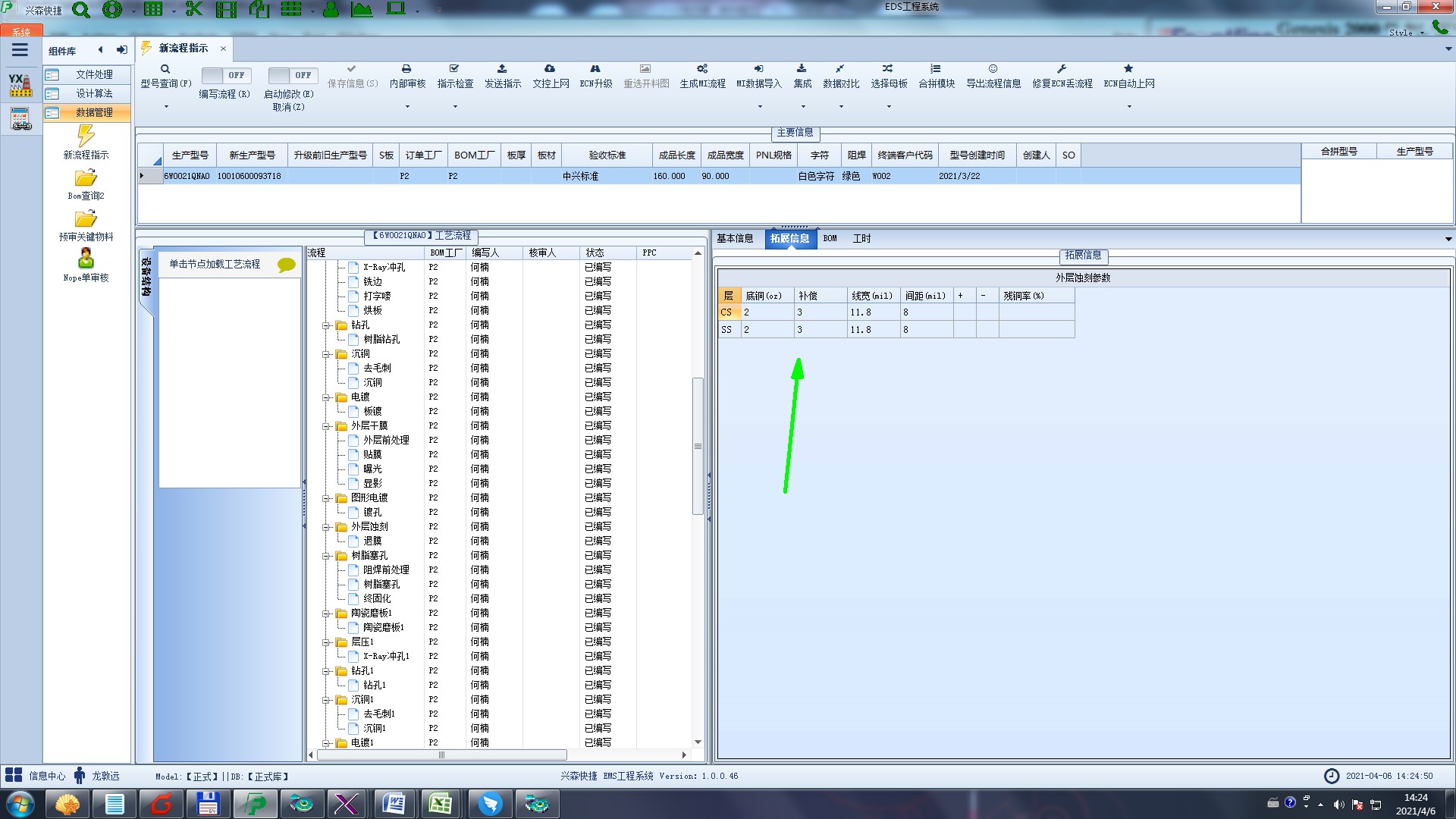Viewport: 1456px width, 819px height.
Task: Open the 预审关键物料 folder icon
Action: pos(86,219)
